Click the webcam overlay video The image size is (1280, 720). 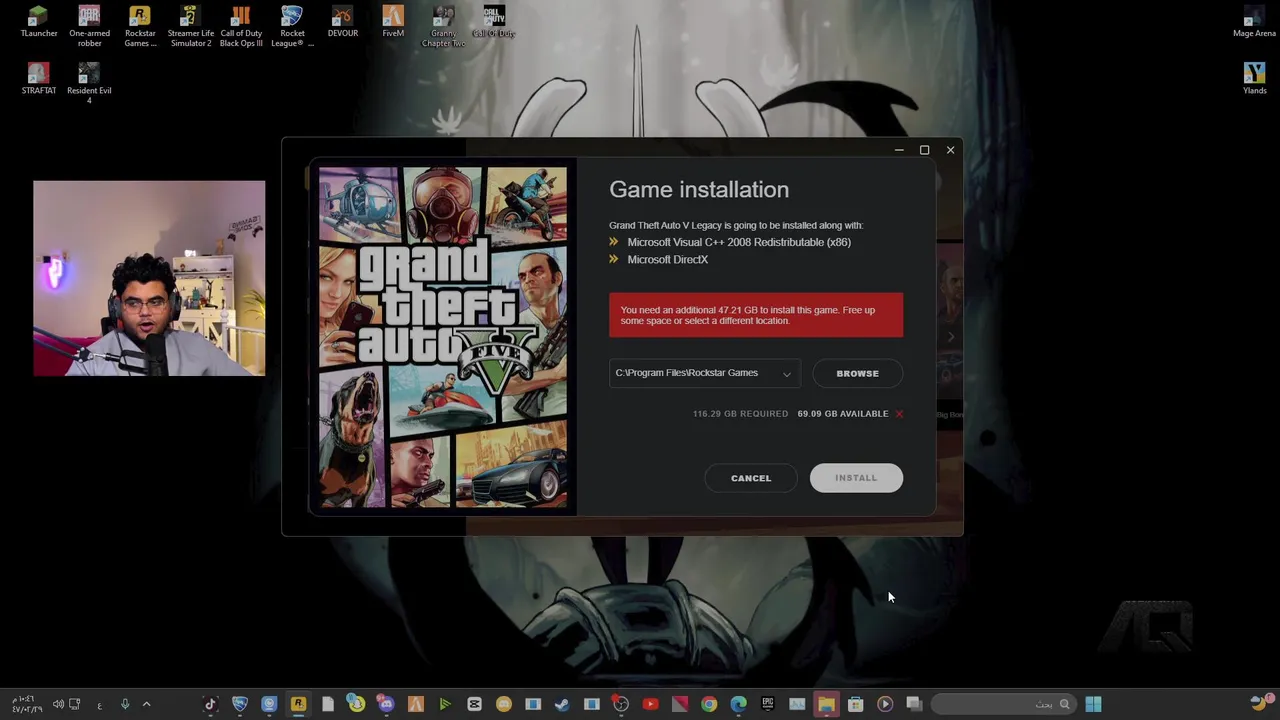[149, 278]
